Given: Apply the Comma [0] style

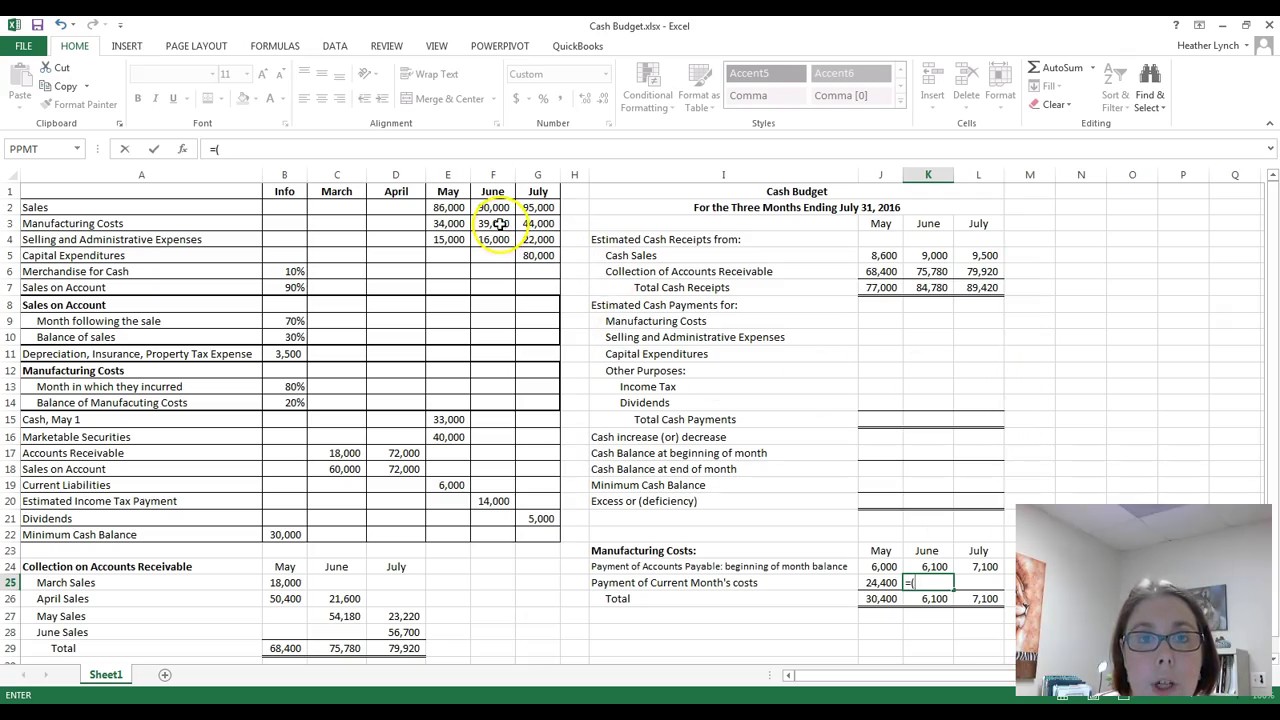Looking at the screenshot, I should point(850,96).
